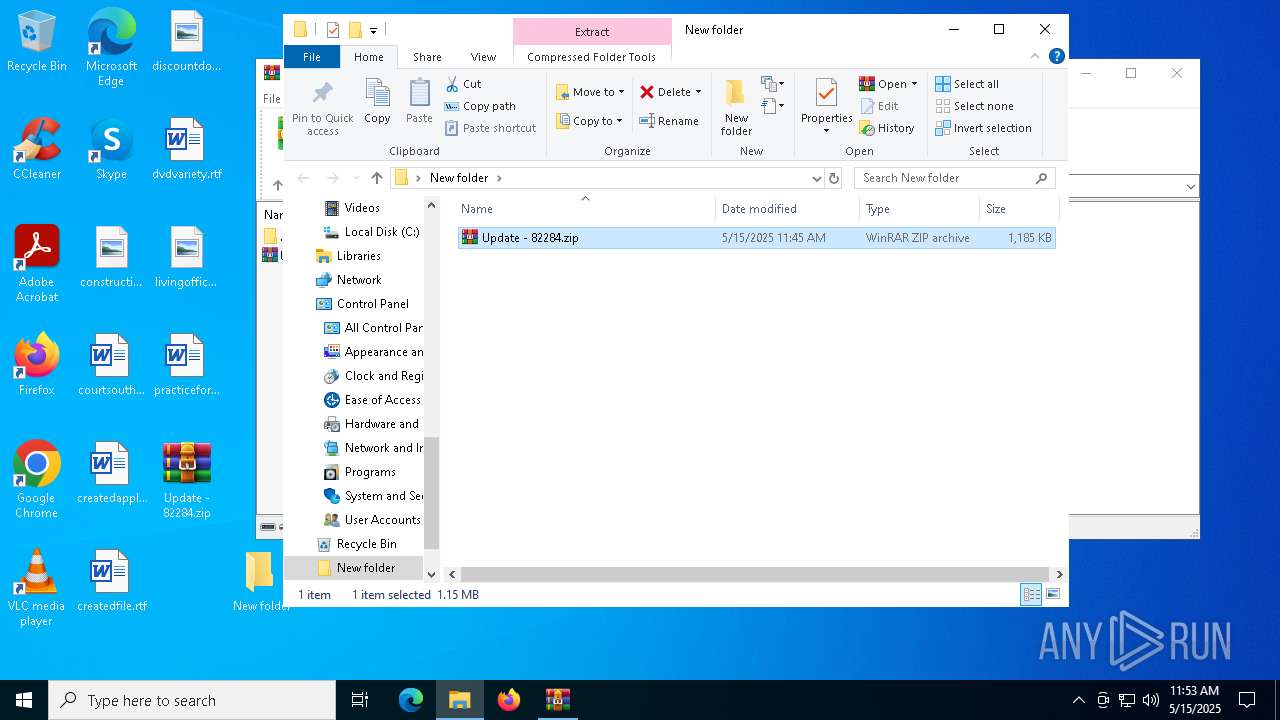Viewport: 1280px width, 720px height.
Task: Click the horizontal scrollbar in file list
Action: [755, 574]
